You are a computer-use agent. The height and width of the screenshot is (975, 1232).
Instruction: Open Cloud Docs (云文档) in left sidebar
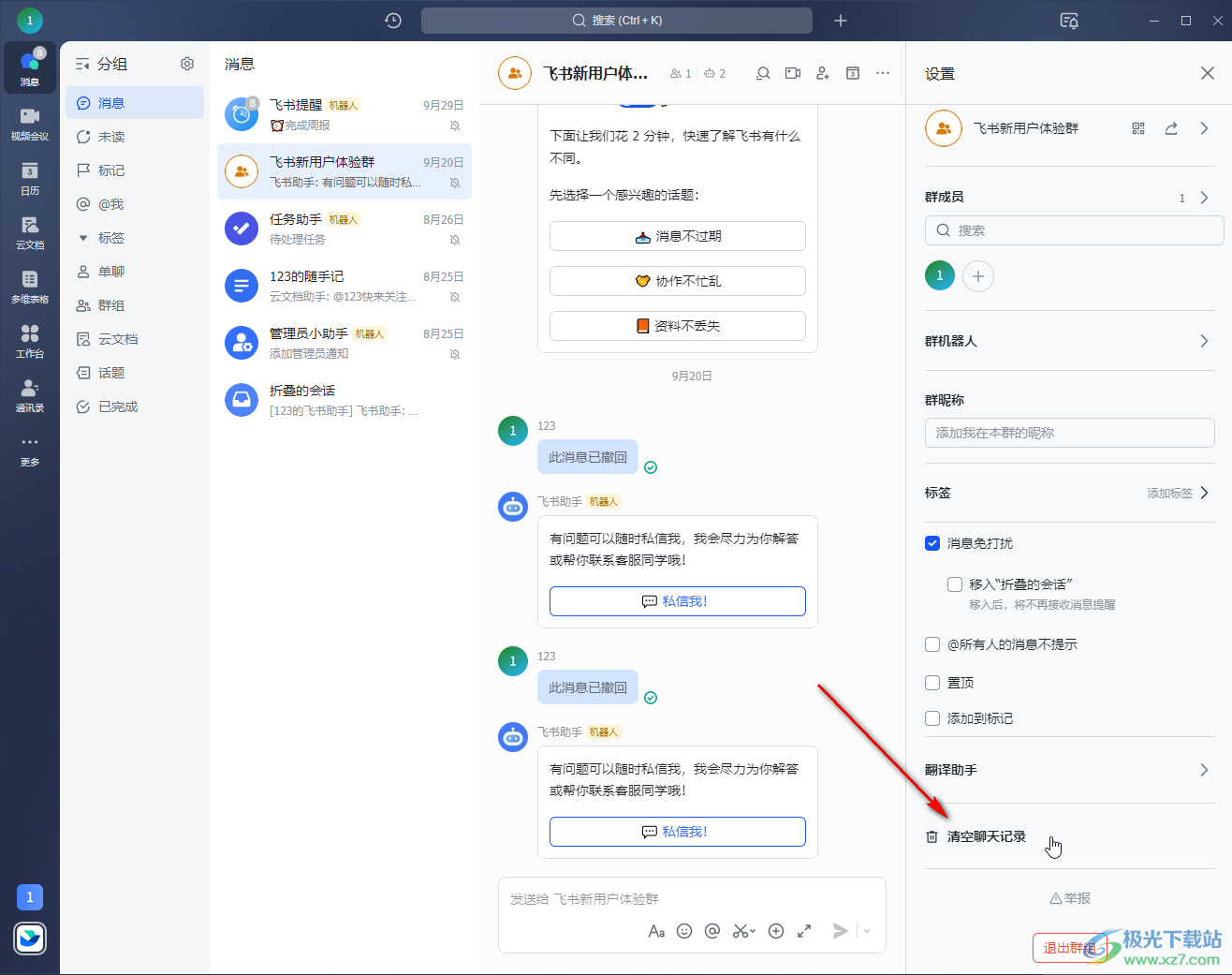point(30,231)
